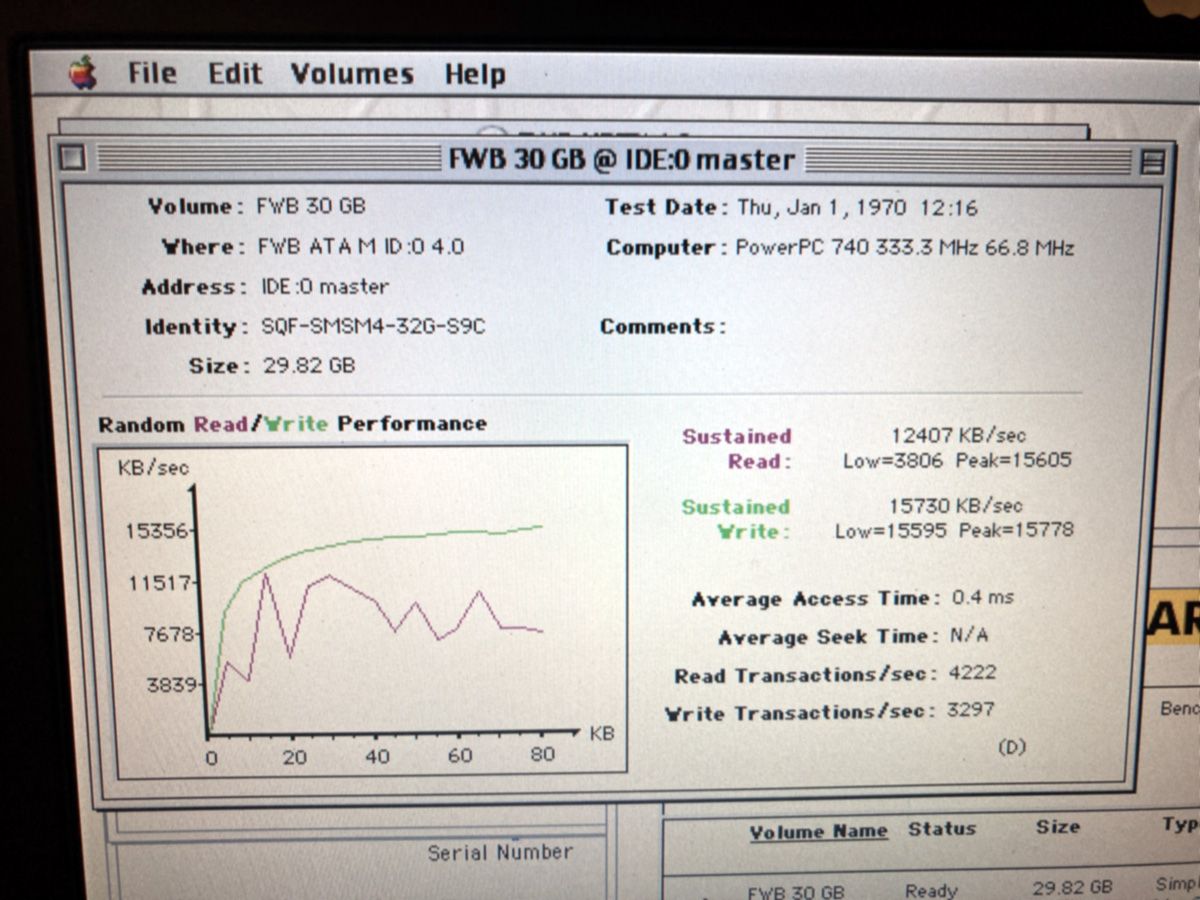Image resolution: width=1200 pixels, height=900 pixels.
Task: Click the read 'Low=3806 Peak=15605' text
Action: click(957, 461)
